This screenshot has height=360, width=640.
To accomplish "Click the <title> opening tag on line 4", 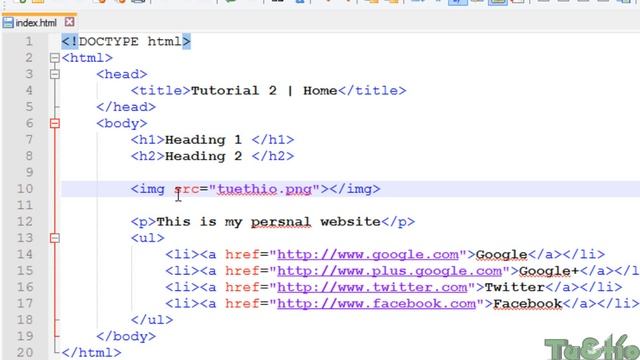I will pyautogui.click(x=160, y=91).
